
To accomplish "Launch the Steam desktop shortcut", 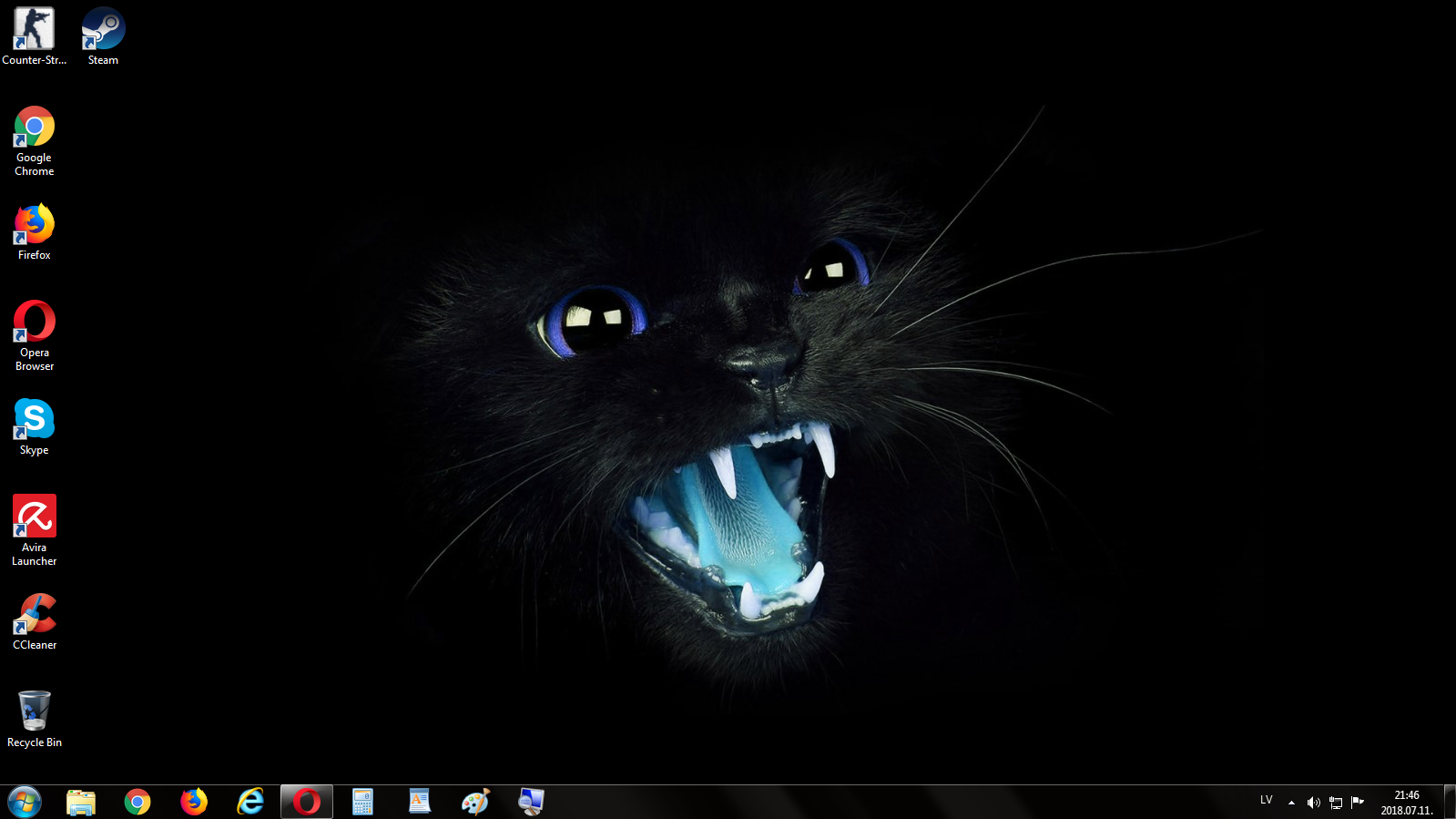I will (103, 36).
